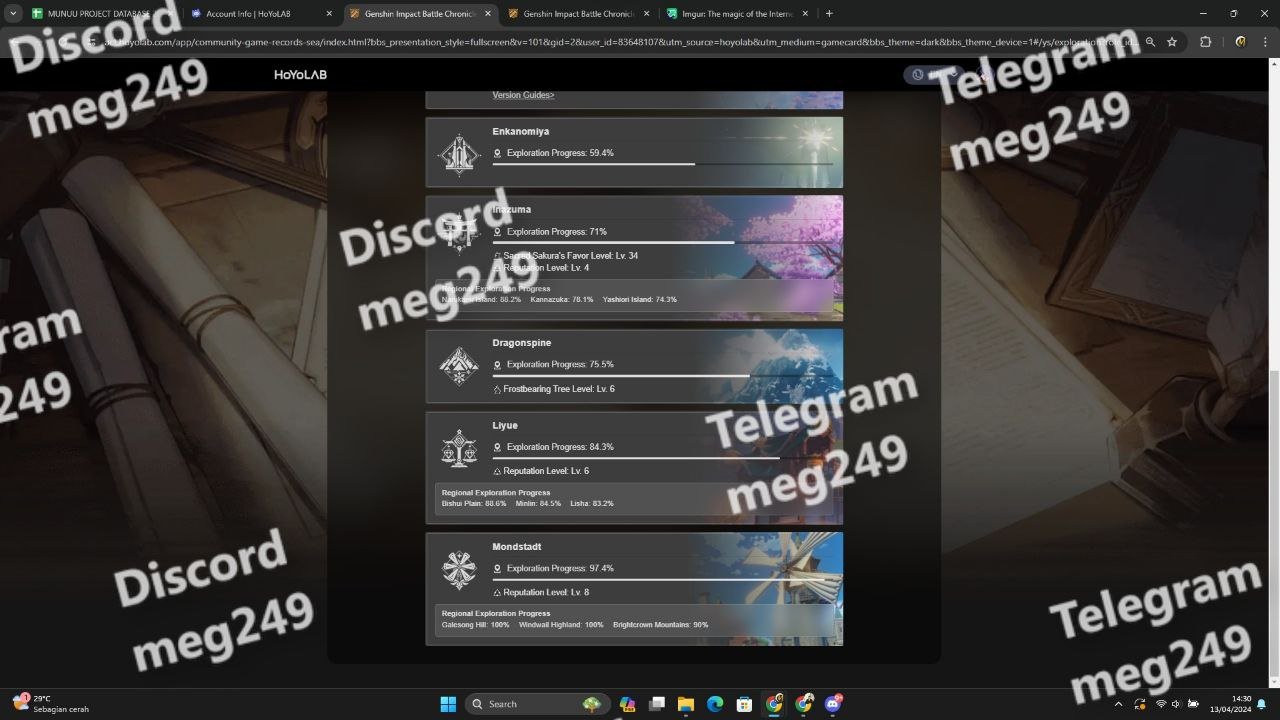1280x720 pixels.
Task: Click the Enkanomiya exploration progress bar
Action: (662, 164)
